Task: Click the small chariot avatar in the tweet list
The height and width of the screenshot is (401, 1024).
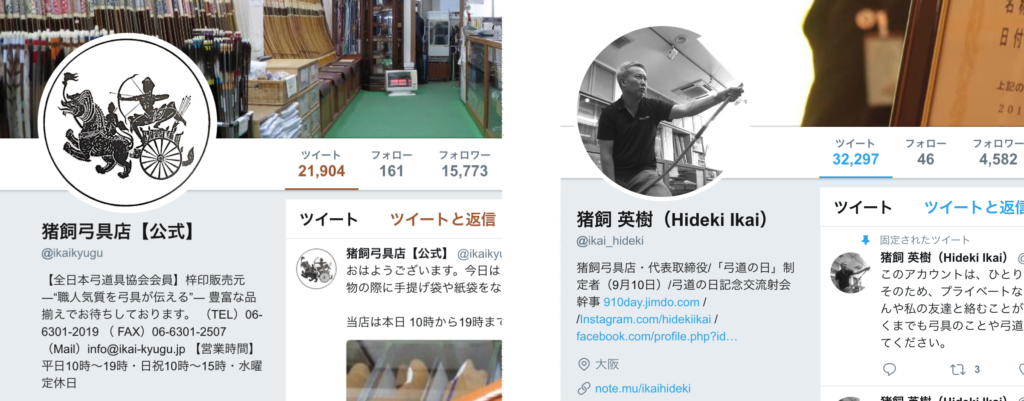Action: tap(317, 269)
